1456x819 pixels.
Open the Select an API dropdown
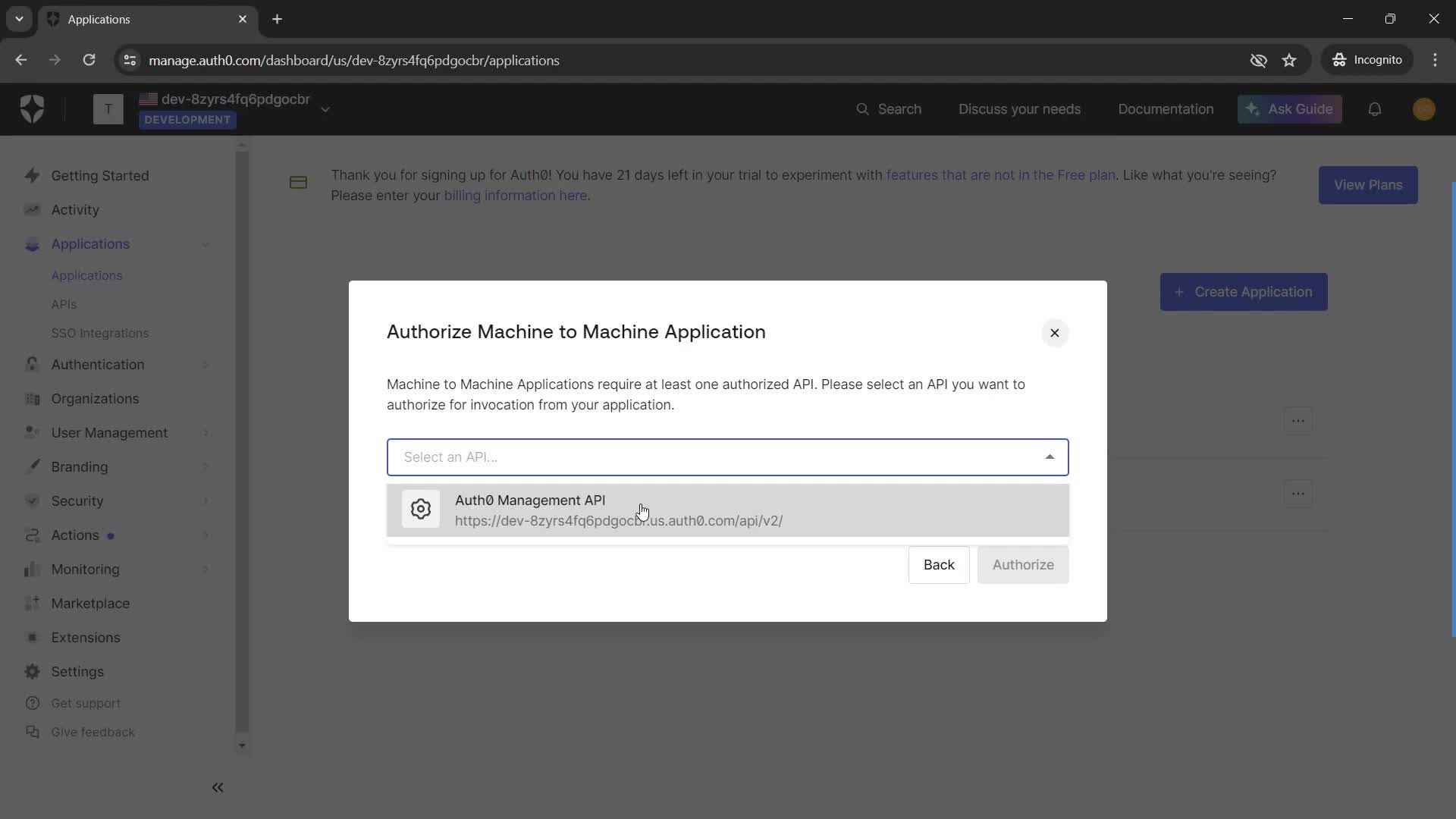pyautogui.click(x=728, y=457)
